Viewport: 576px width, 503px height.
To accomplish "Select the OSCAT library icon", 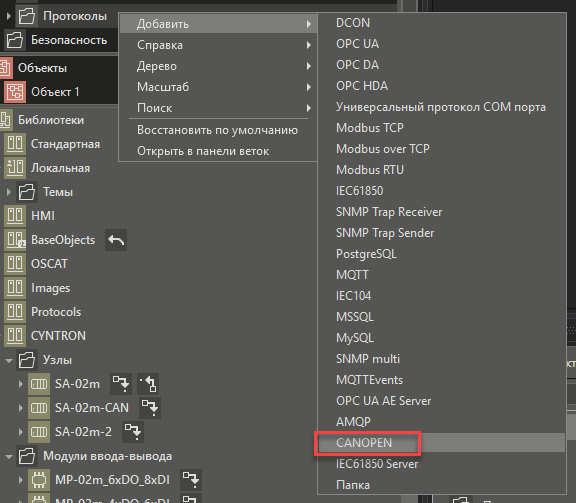I will [15, 264].
